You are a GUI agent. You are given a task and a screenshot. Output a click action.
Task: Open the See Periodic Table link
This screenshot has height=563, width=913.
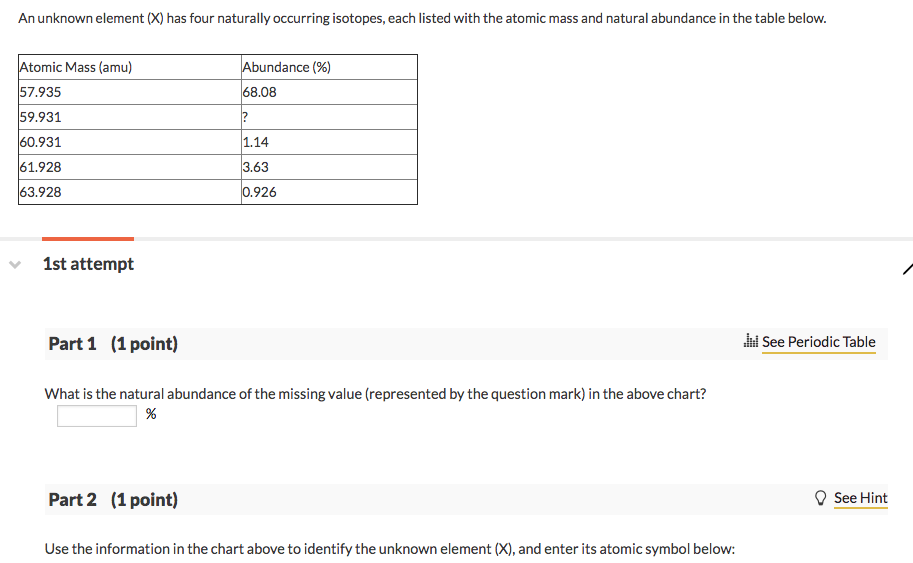(x=818, y=342)
